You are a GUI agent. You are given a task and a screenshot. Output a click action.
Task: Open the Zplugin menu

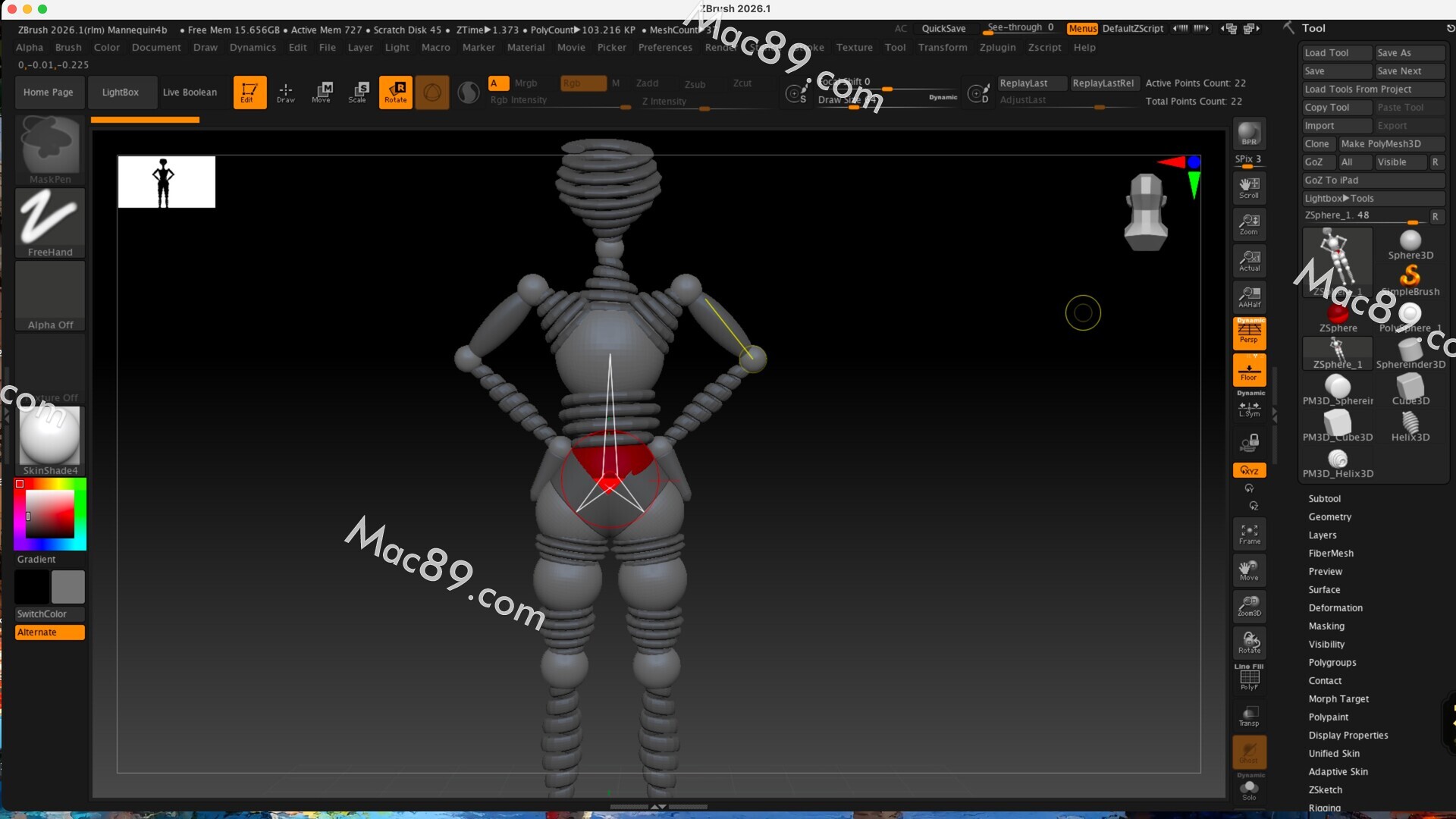[x=996, y=47]
